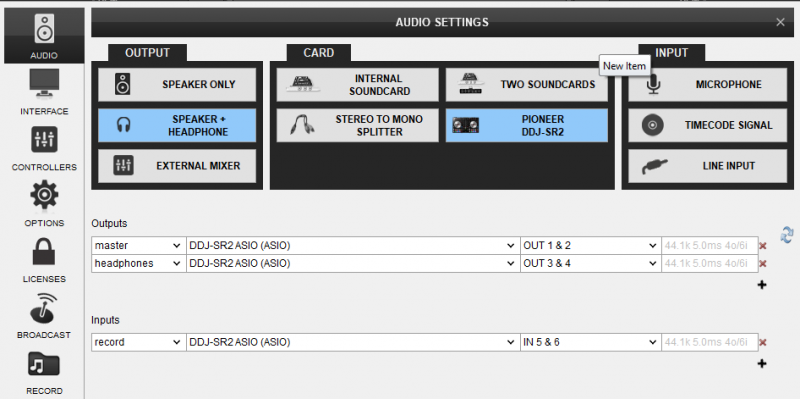Remove the master output row
Image resolution: width=800 pixels, height=399 pixels.
763,246
